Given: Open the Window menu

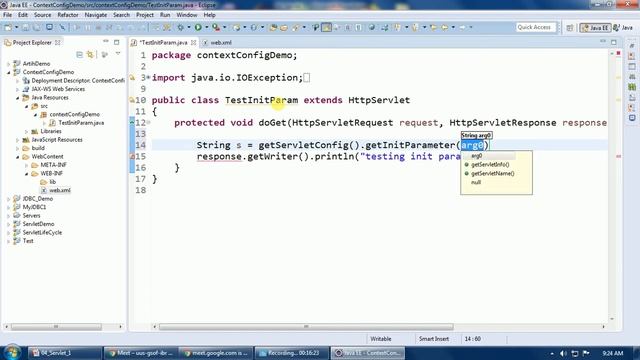Looking at the screenshot, I should tap(187, 15).
